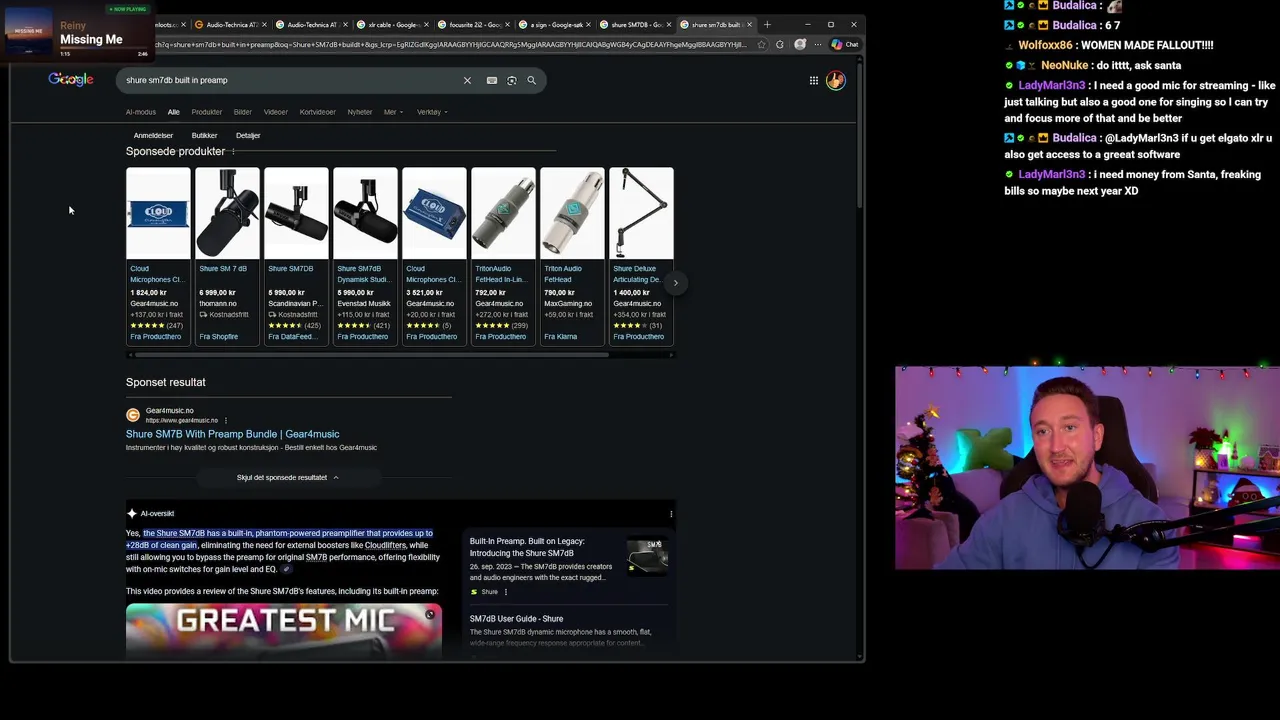Switch to the 'Produkter' tab
The width and height of the screenshot is (1280, 720).
(x=207, y=112)
